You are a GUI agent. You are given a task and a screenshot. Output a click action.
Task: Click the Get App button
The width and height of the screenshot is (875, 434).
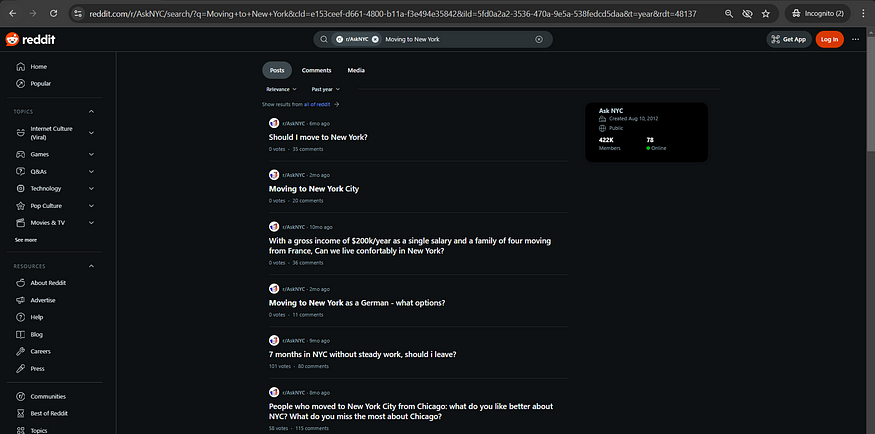(789, 39)
